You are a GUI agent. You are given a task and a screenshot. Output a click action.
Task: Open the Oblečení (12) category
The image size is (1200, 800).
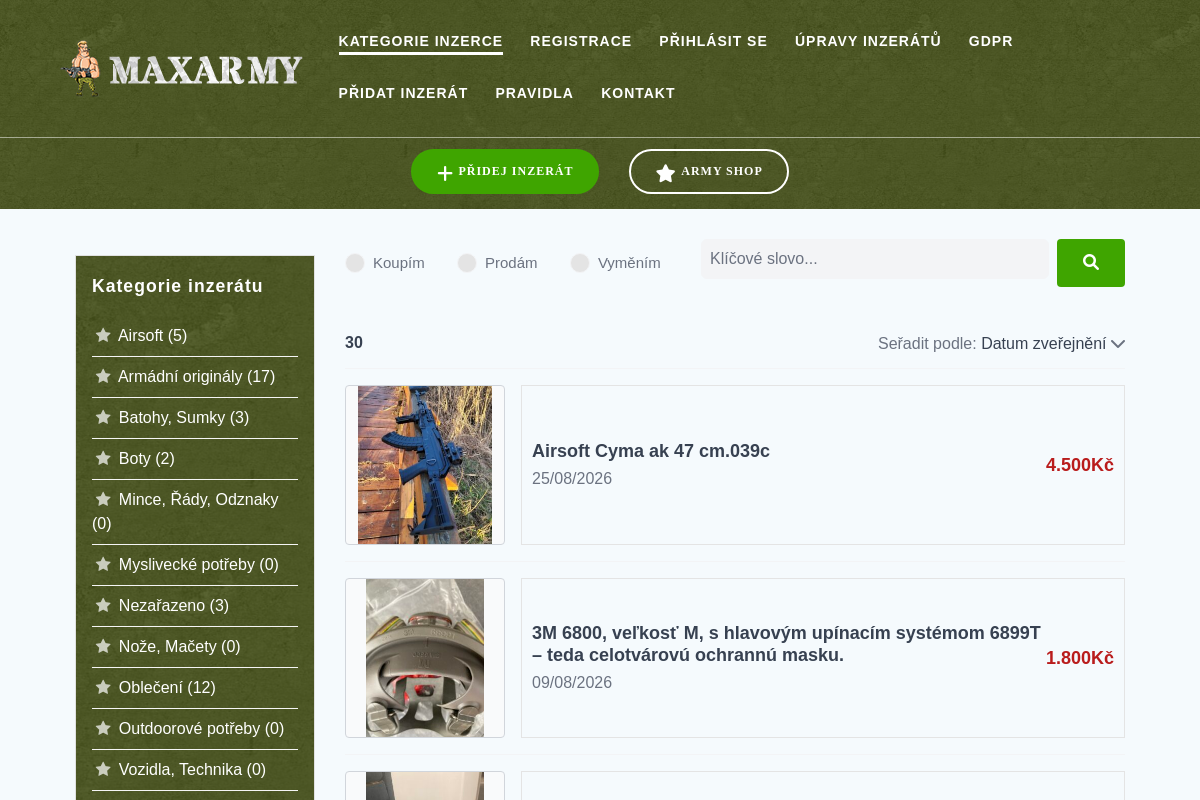pyautogui.click(x=167, y=687)
